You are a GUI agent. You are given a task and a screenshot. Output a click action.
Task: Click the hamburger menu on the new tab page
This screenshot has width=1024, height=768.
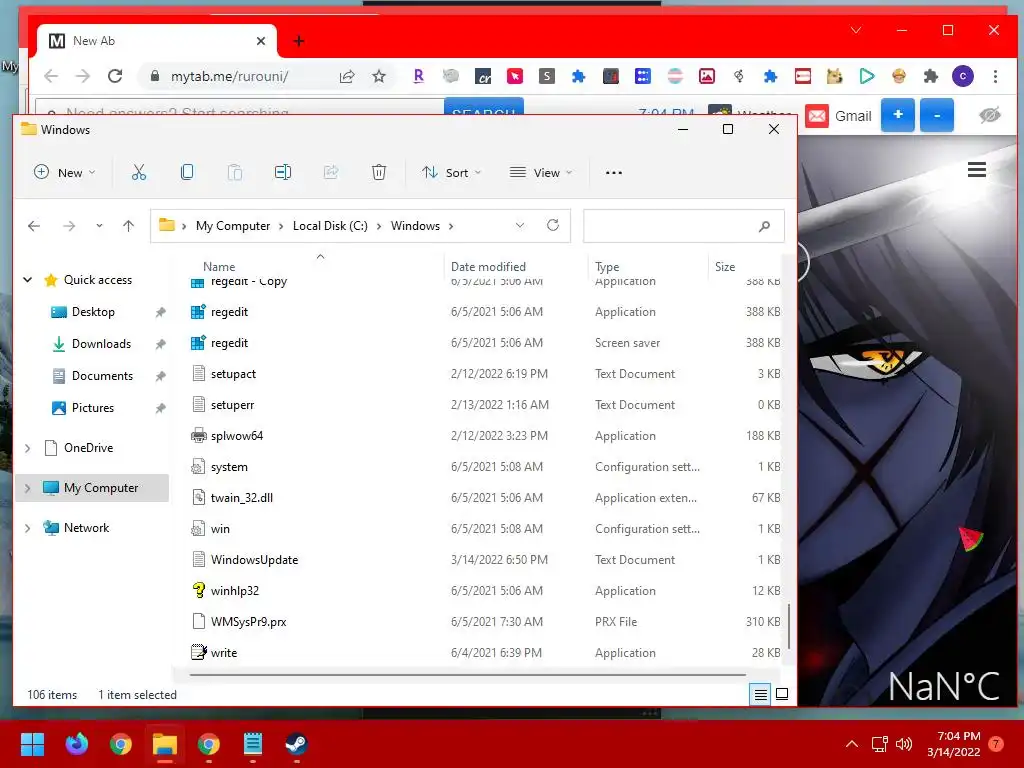[977, 170]
